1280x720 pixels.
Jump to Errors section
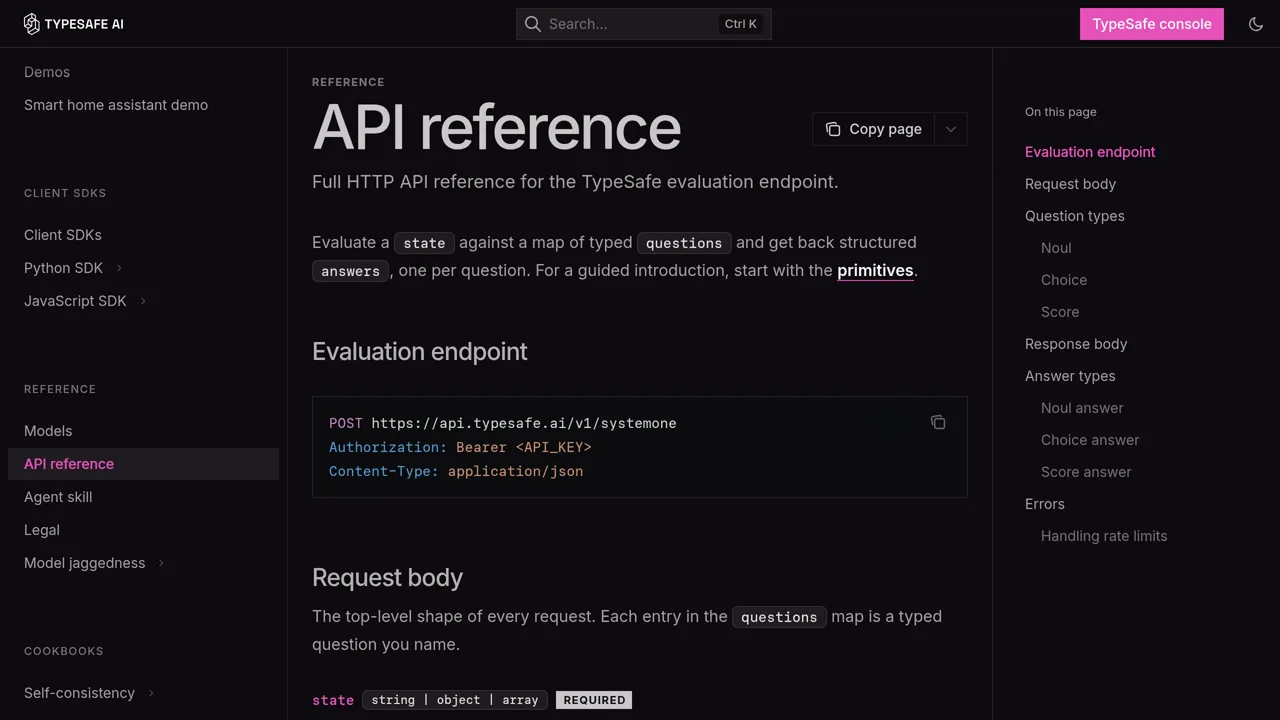pos(1045,504)
